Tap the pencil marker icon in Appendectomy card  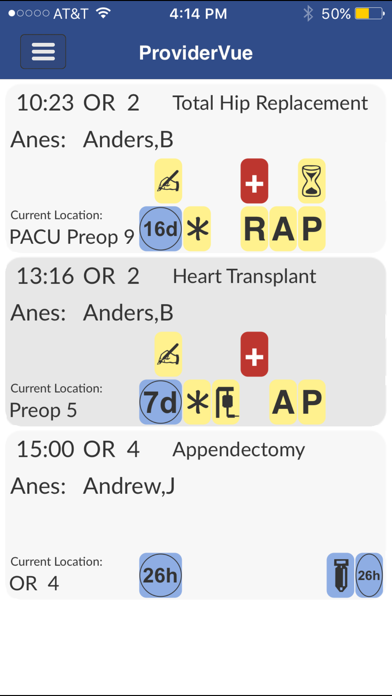coord(341,575)
